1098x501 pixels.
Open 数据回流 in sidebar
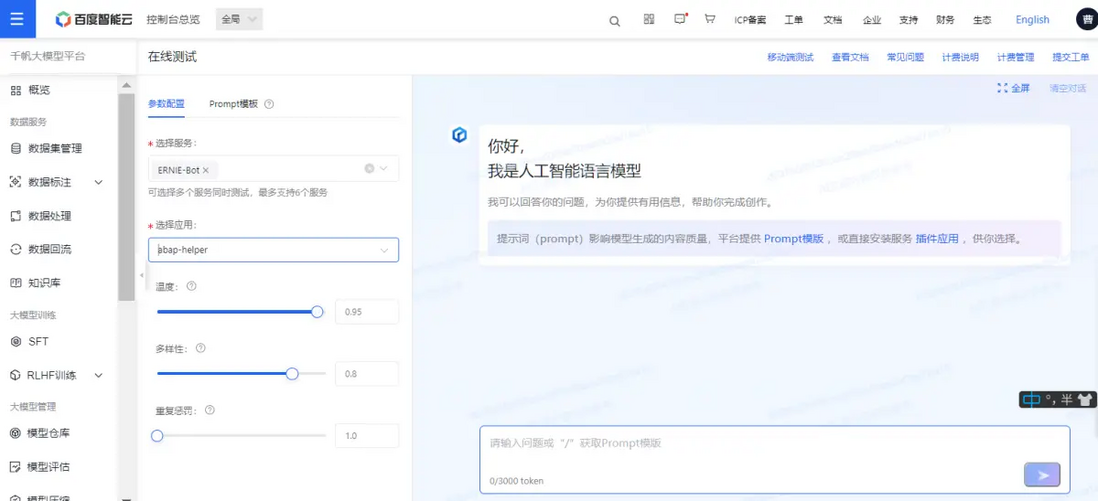click(x=49, y=249)
